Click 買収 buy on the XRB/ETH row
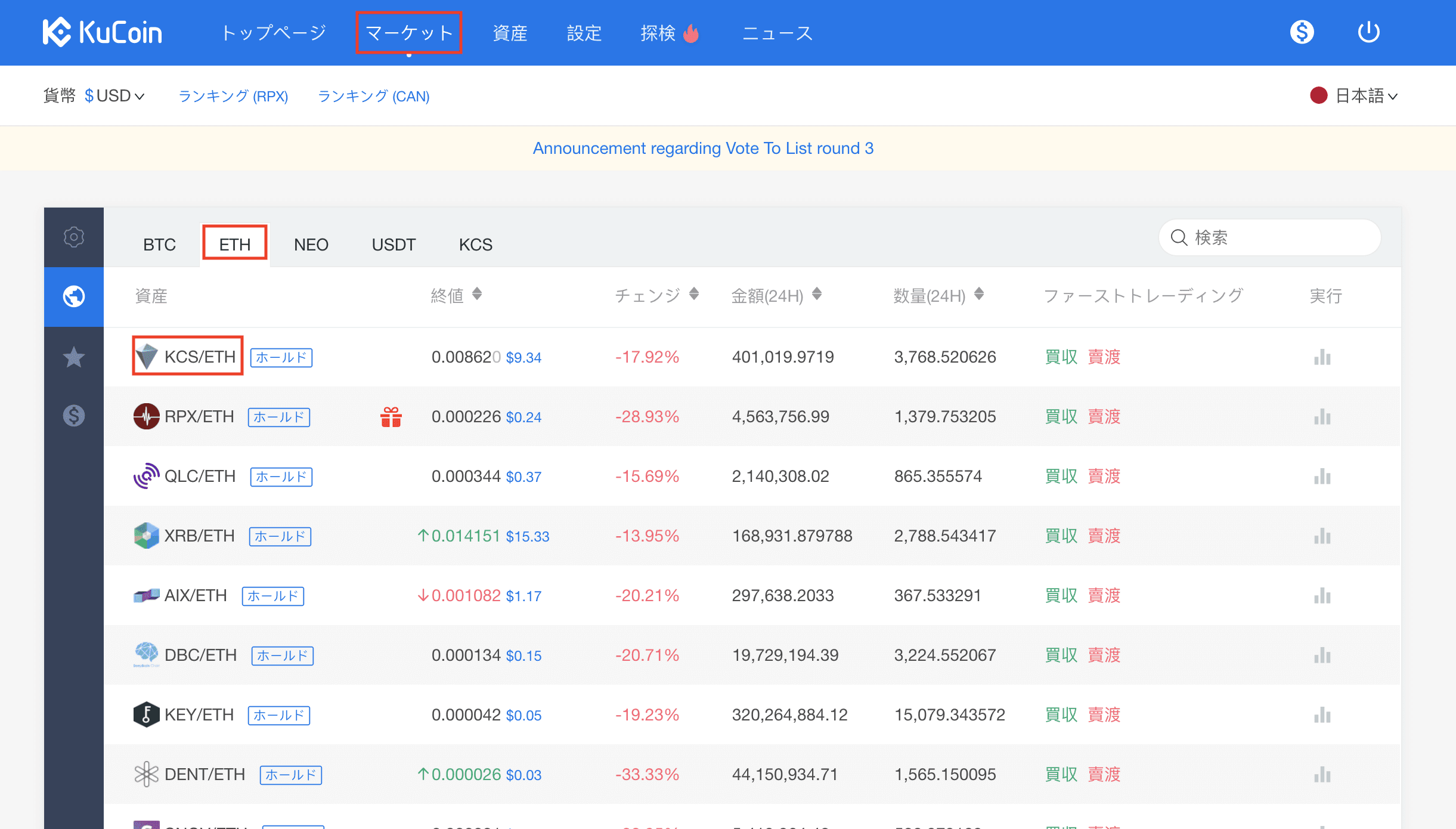1456x829 pixels. tap(1061, 536)
